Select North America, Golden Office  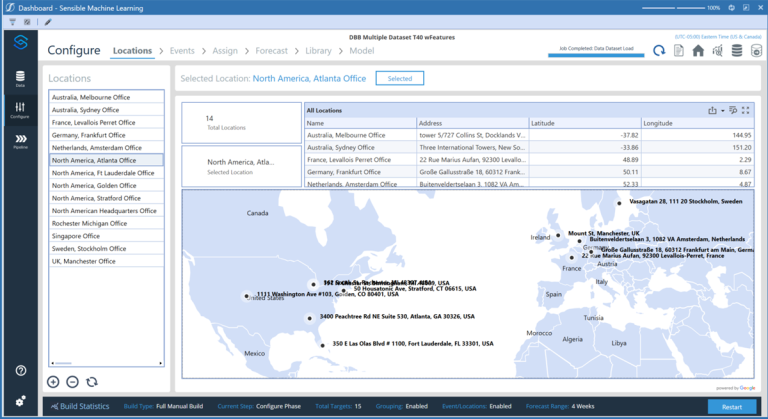(x=106, y=186)
